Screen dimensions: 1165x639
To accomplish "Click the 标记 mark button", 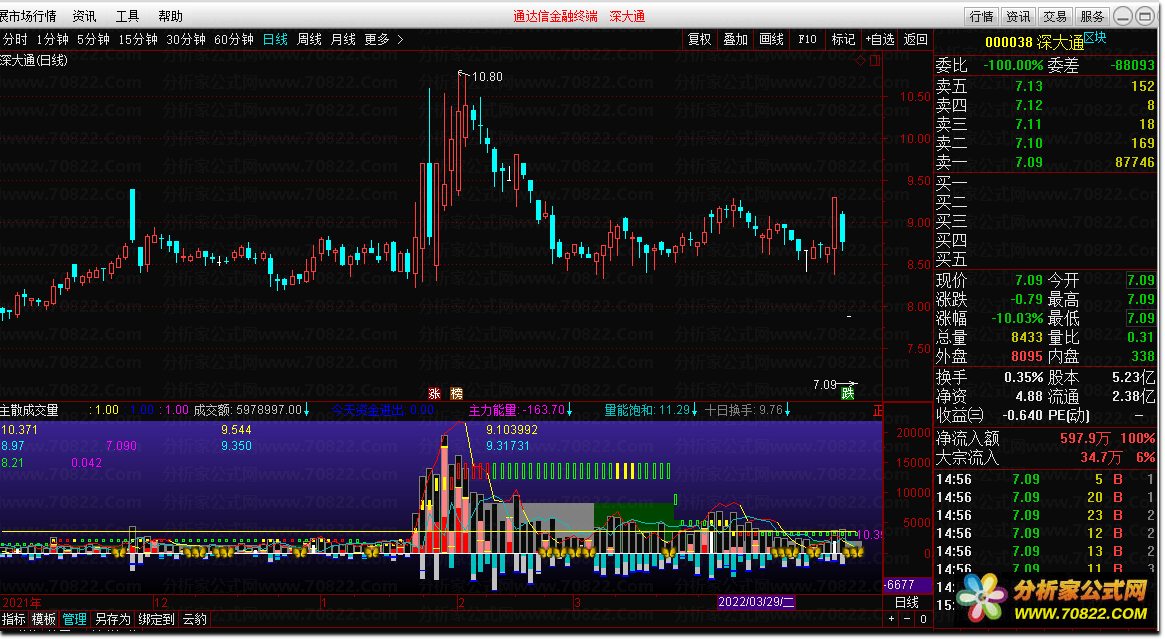I will 843,39.
